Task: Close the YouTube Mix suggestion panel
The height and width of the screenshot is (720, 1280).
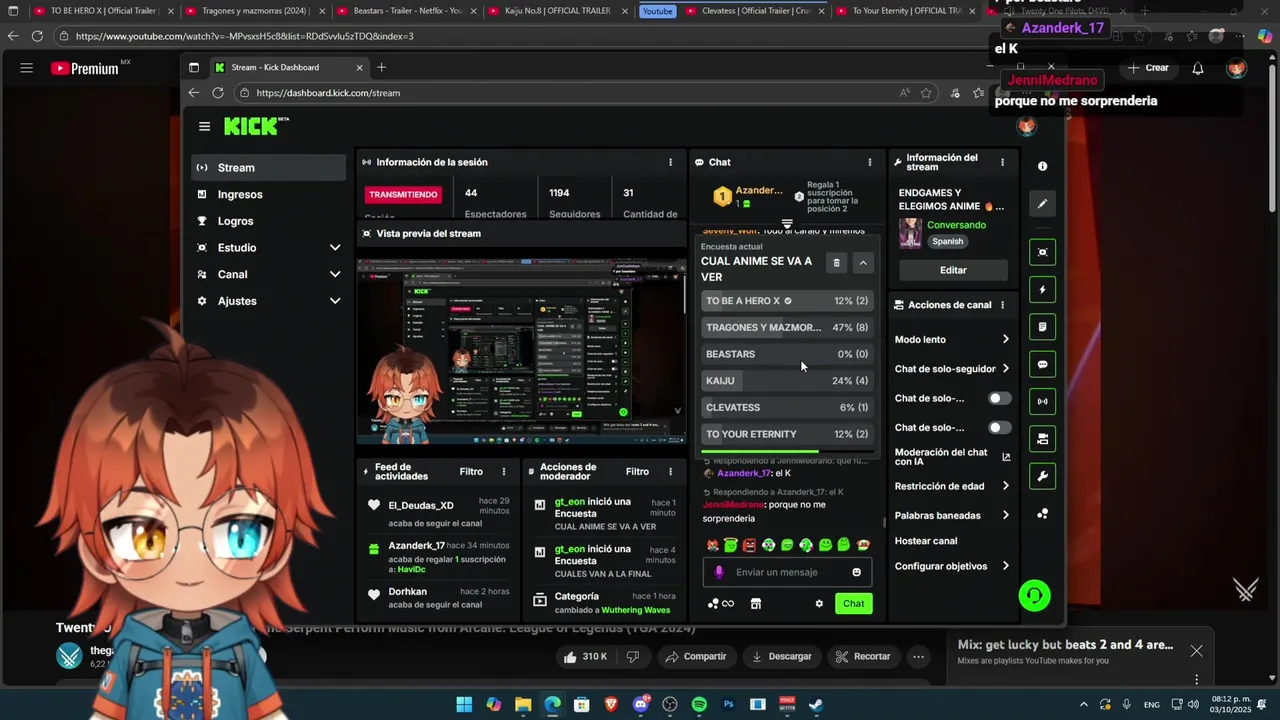Action: click(x=1196, y=651)
